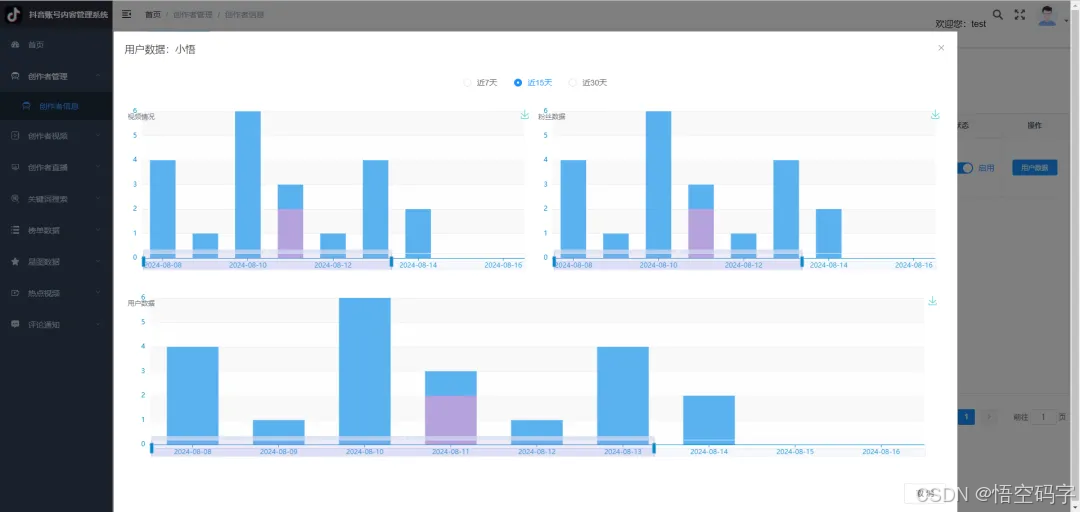This screenshot has width=1080, height=512.
Task: Click the 创作者视频 sidebar icon
Action: (x=15, y=136)
